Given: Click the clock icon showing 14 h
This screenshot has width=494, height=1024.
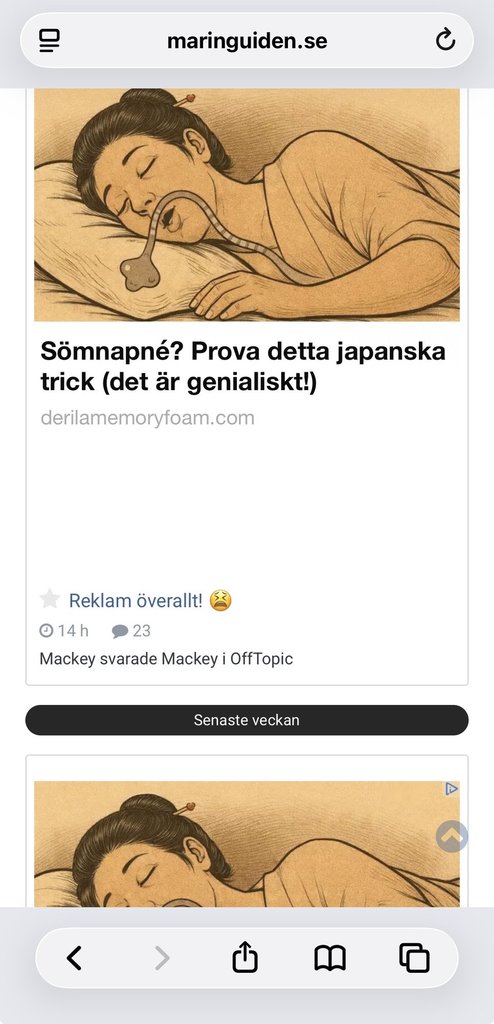Looking at the screenshot, I should (46, 631).
